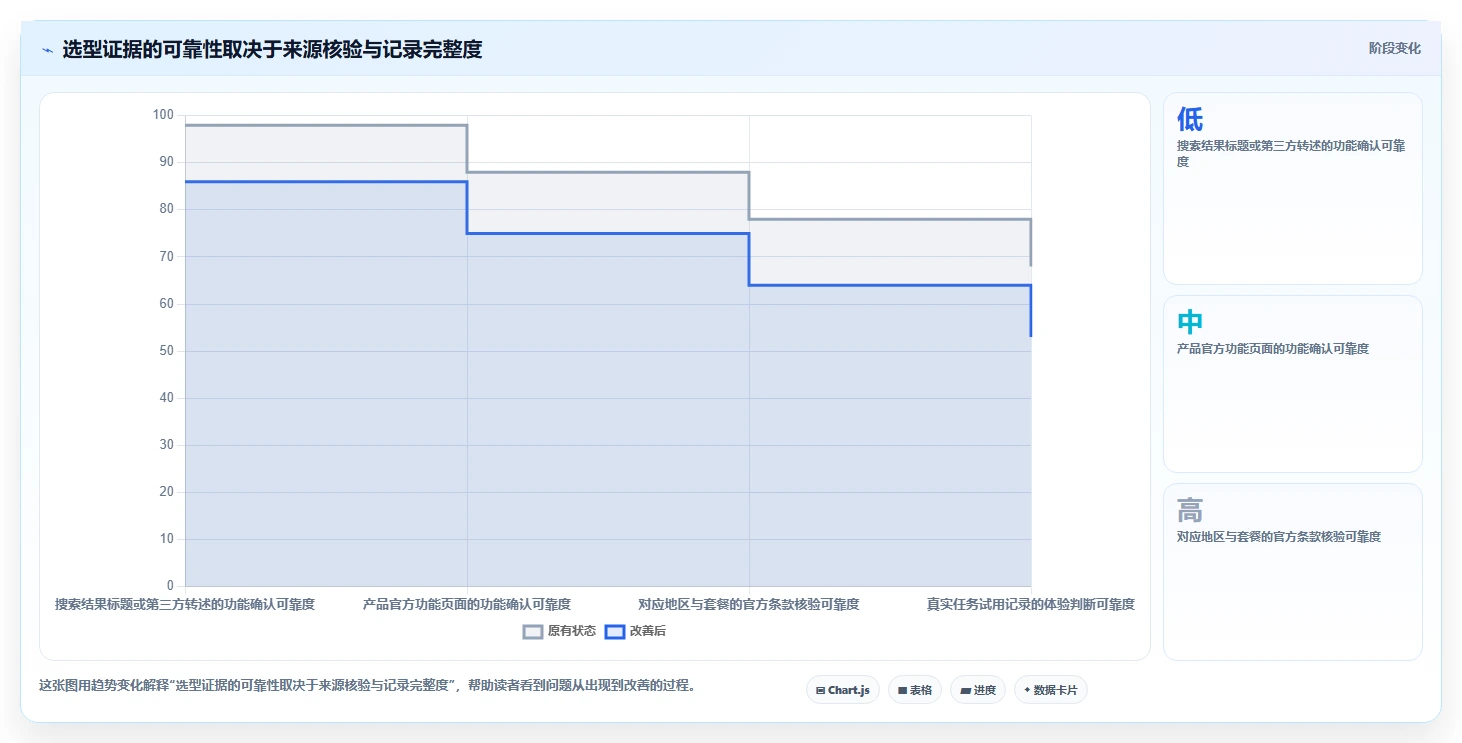Image resolution: width=1462 pixels, height=743 pixels.
Task: Click the caption text below the chart
Action: 367,686
